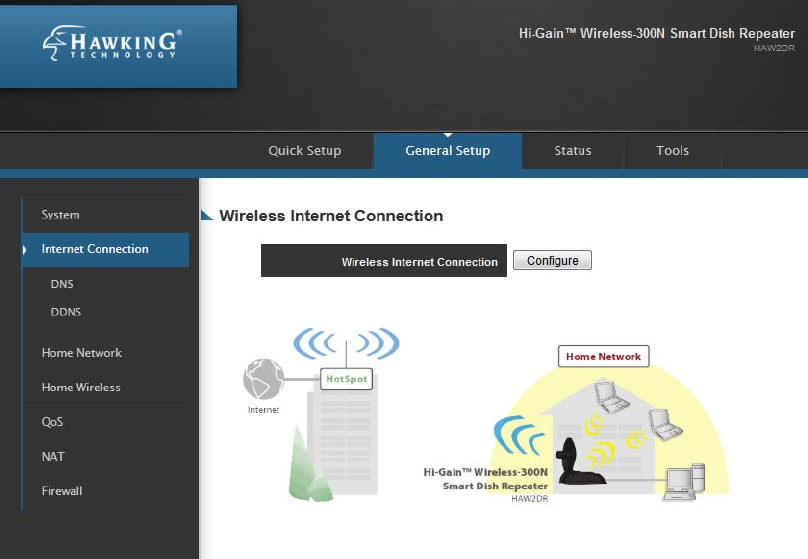
Task: Click the Hawking Technology logo
Action: click(x=112, y=43)
